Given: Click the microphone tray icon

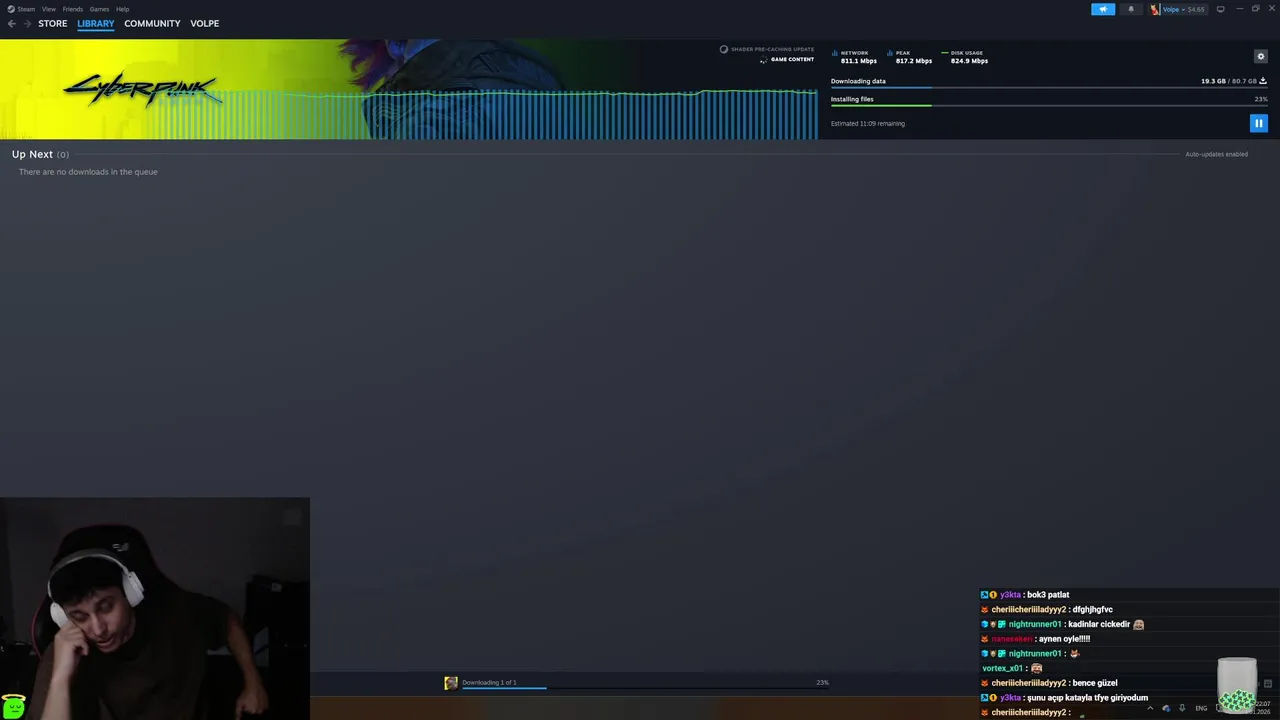Looking at the screenshot, I should [1182, 708].
